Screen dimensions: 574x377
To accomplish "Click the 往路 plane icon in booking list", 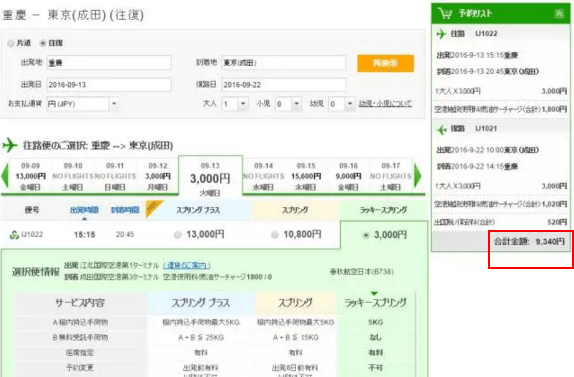I will [441, 34].
